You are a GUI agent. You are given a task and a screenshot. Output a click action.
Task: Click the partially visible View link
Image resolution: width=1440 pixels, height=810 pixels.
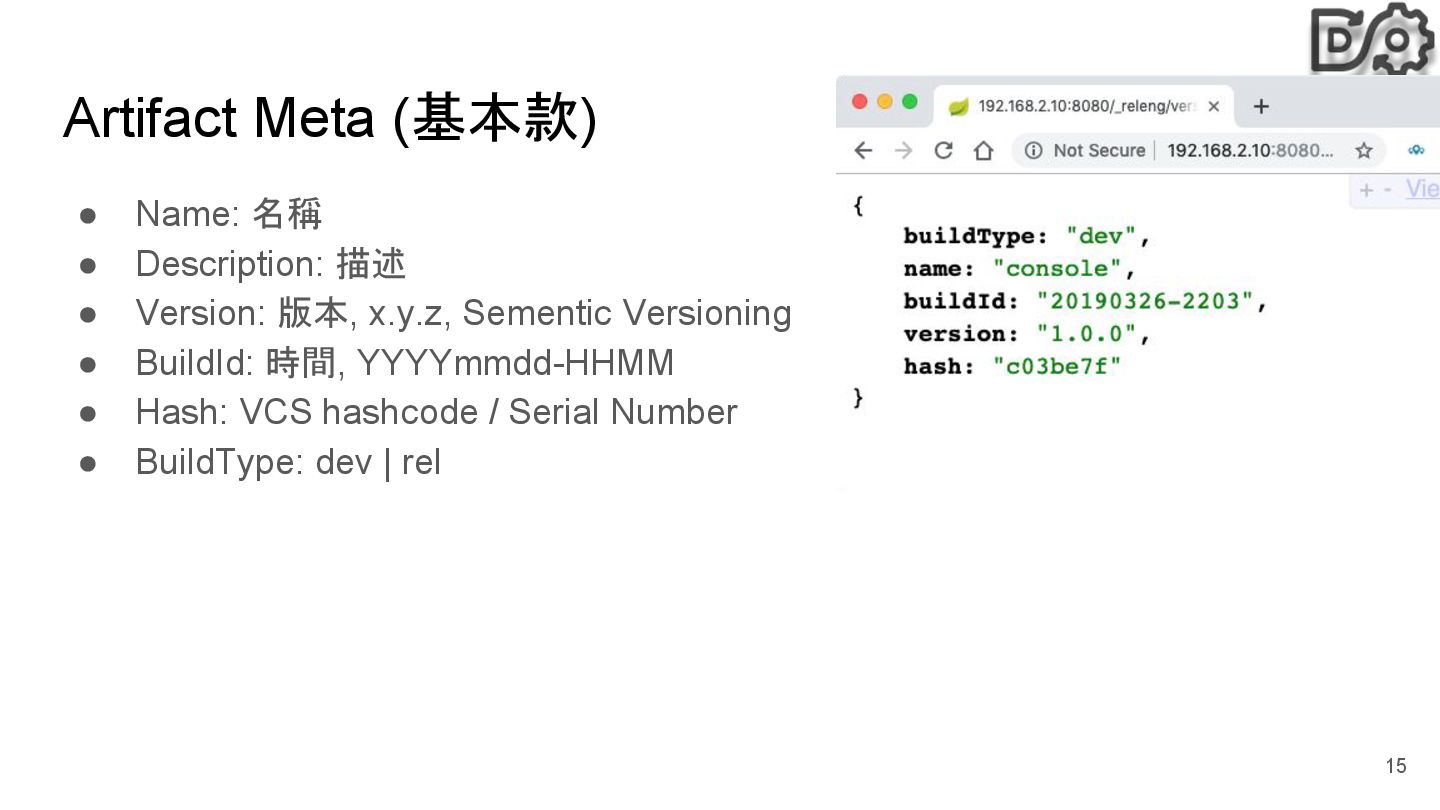tap(1421, 189)
